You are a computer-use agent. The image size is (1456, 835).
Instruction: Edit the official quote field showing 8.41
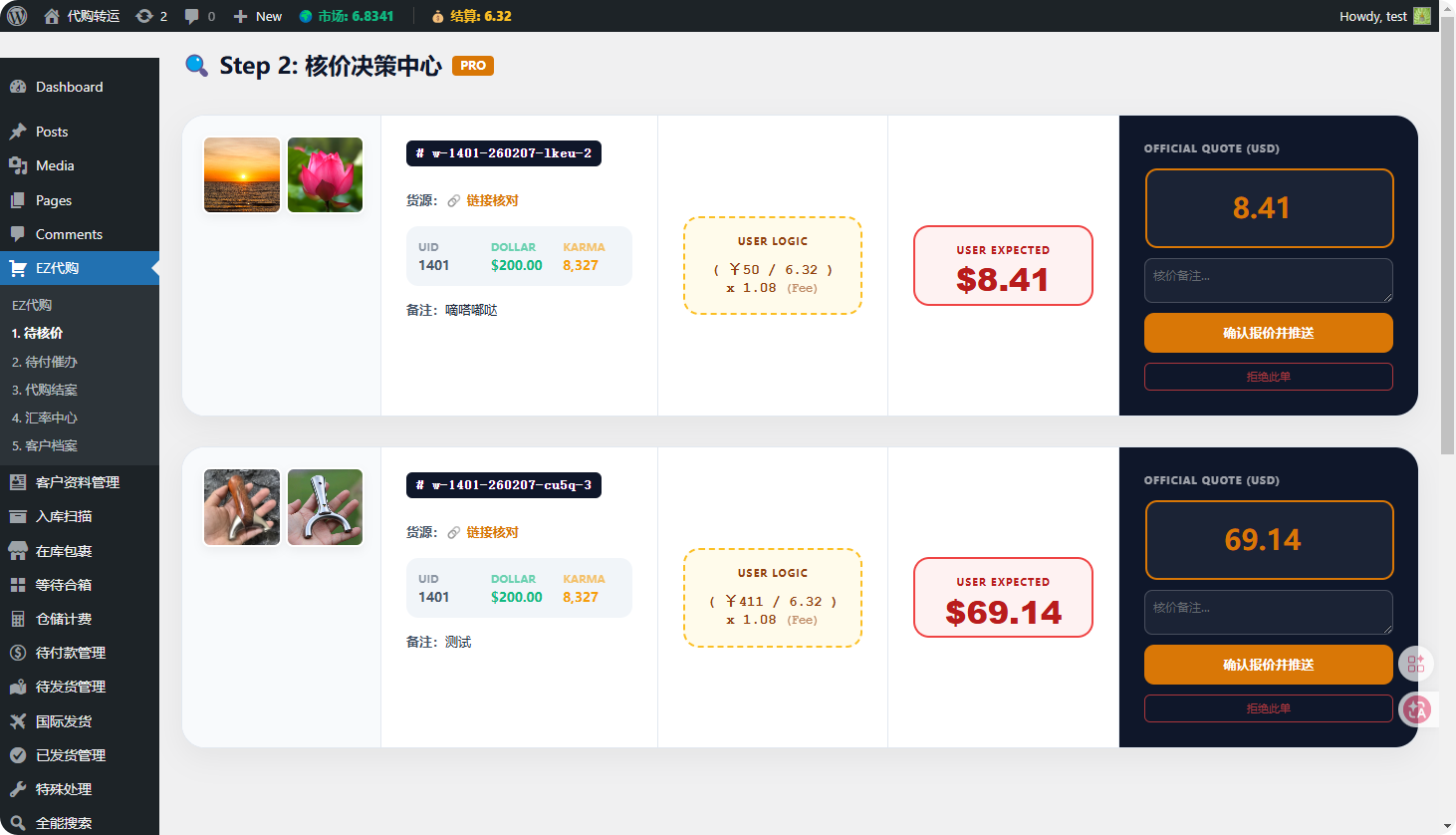click(1268, 208)
